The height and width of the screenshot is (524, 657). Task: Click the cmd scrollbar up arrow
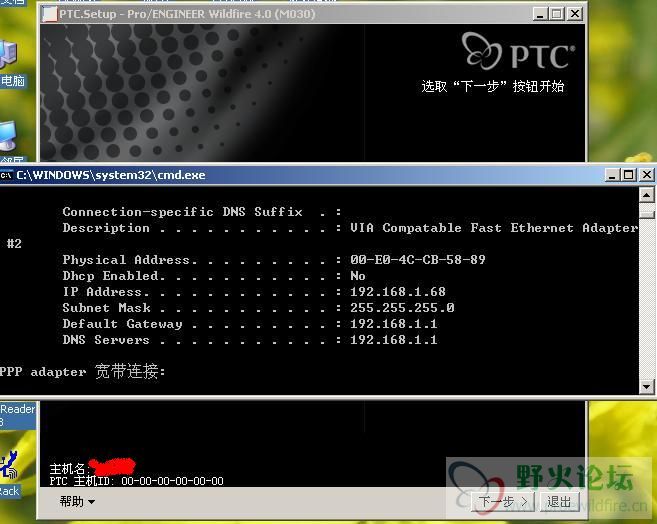coord(647,195)
